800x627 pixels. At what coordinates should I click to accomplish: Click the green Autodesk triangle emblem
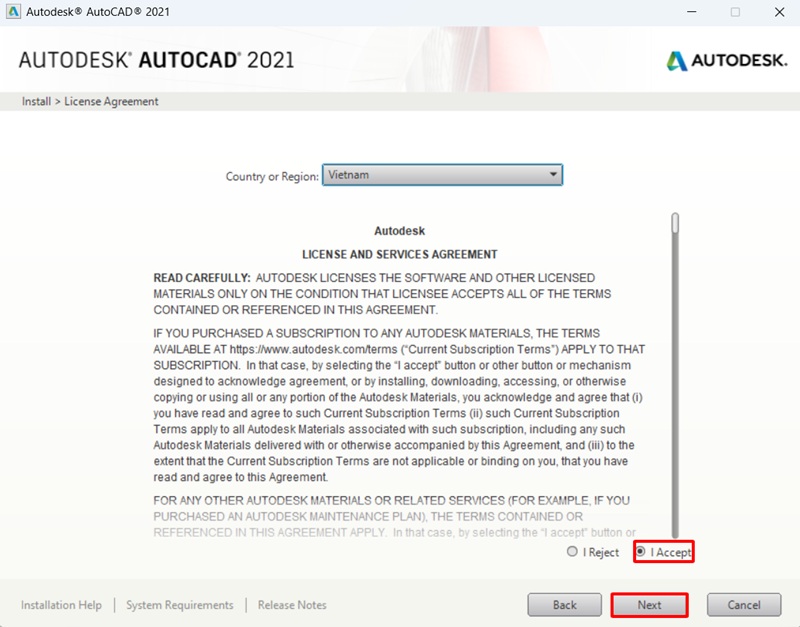pos(678,60)
